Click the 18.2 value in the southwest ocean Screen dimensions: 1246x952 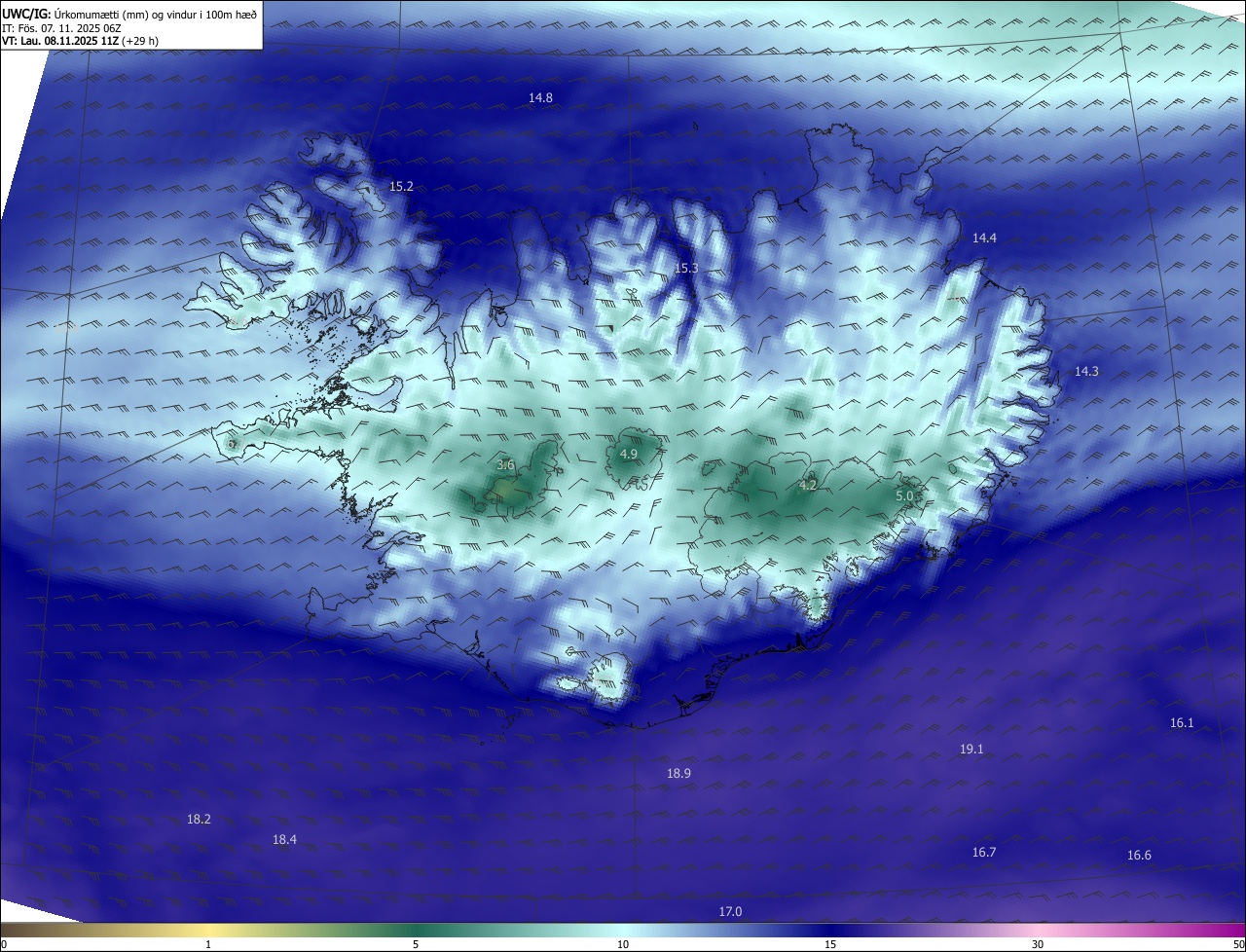199,820
